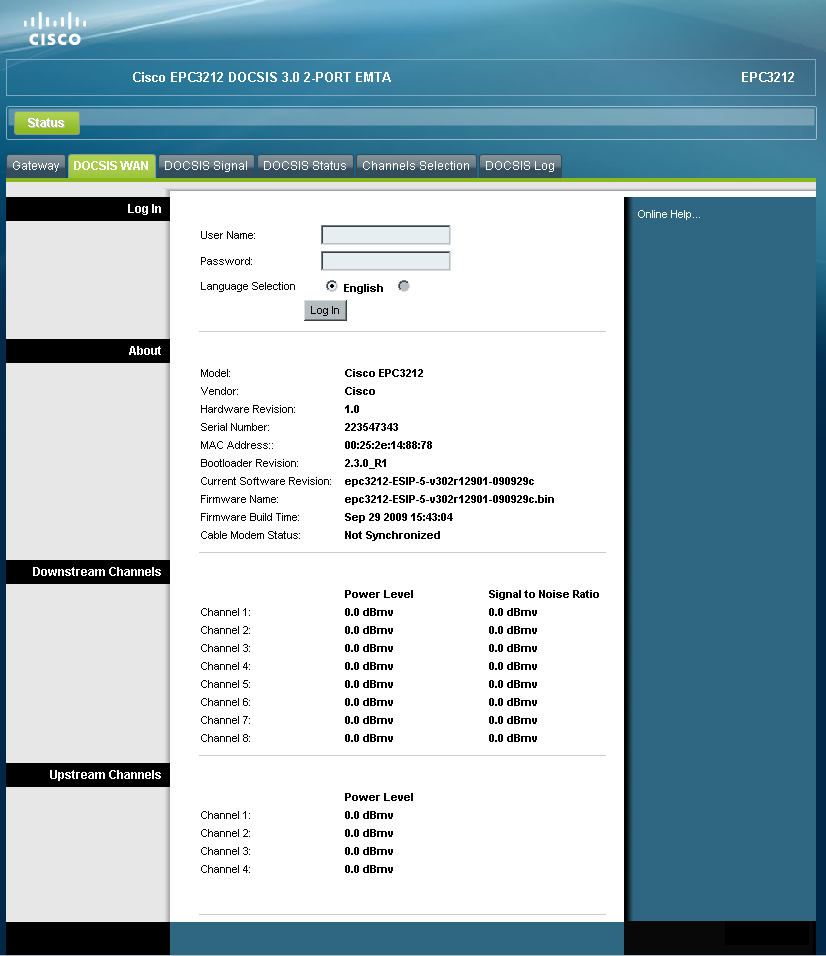Click the model value Cisco EPC3212
Viewport: 826px width, 956px height.
[x=384, y=373]
